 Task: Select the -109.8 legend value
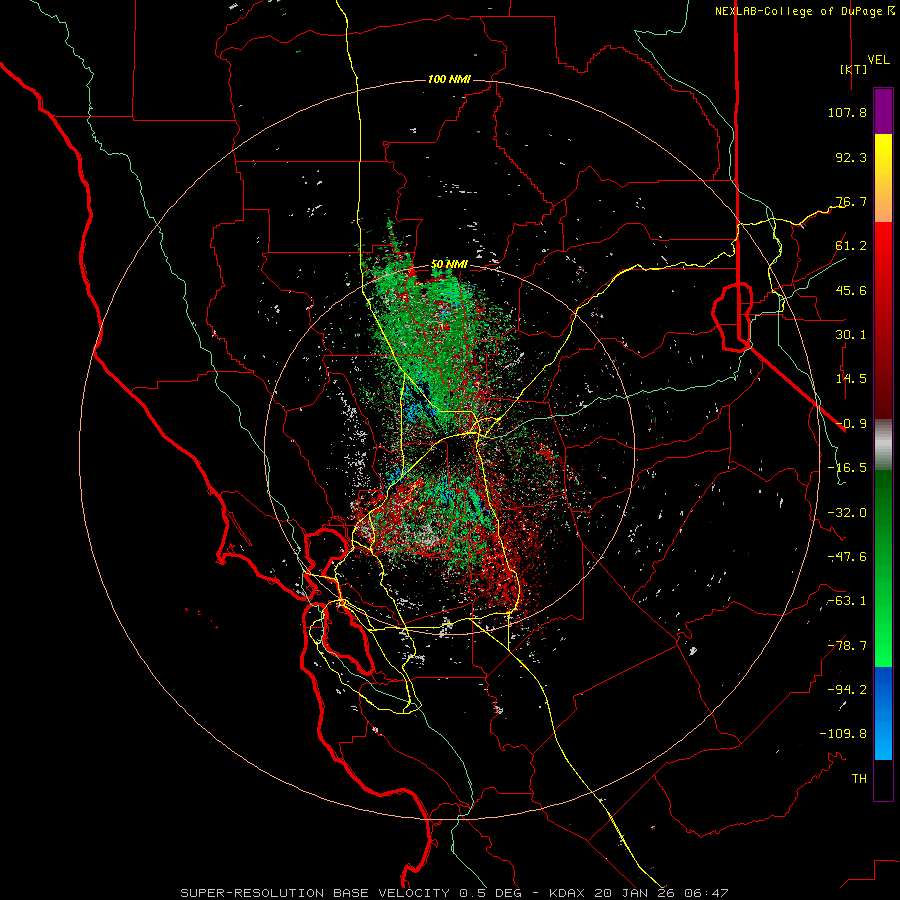843,734
